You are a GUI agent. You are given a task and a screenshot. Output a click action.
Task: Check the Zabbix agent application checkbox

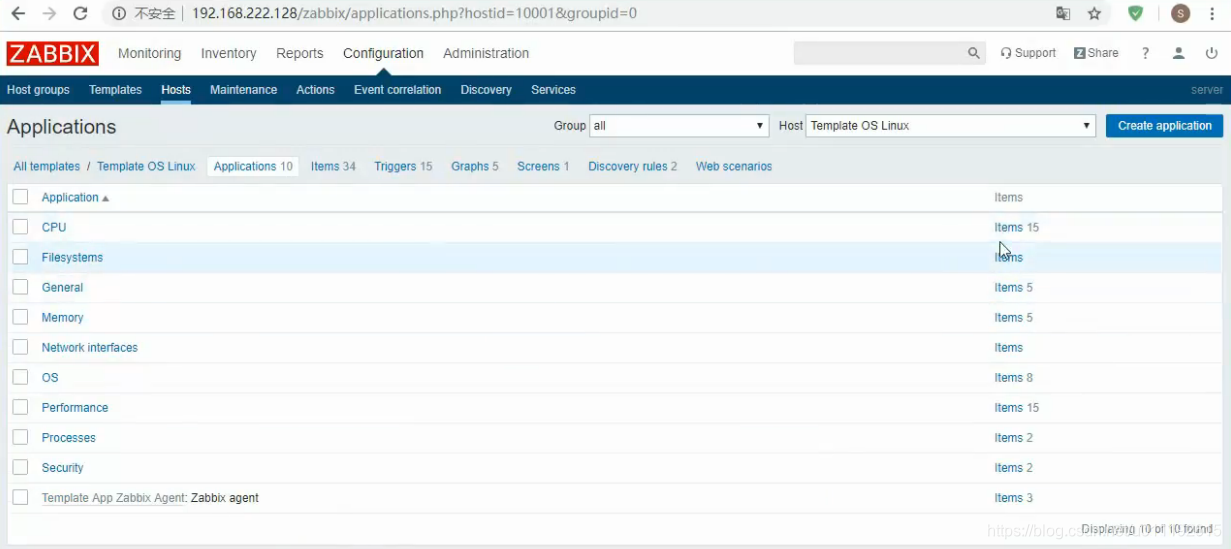[x=20, y=497]
